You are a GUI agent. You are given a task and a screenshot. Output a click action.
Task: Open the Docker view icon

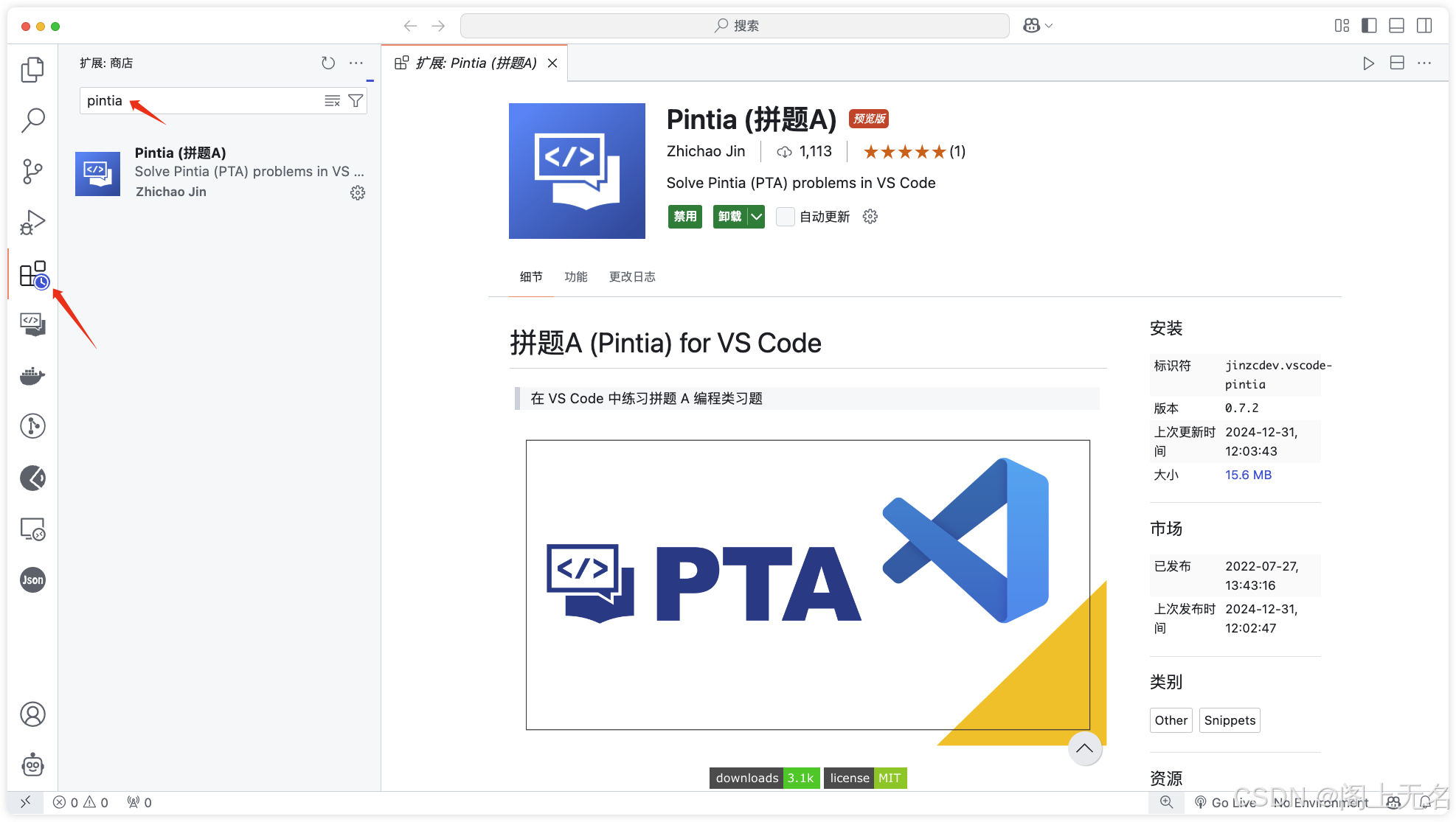pos(32,376)
